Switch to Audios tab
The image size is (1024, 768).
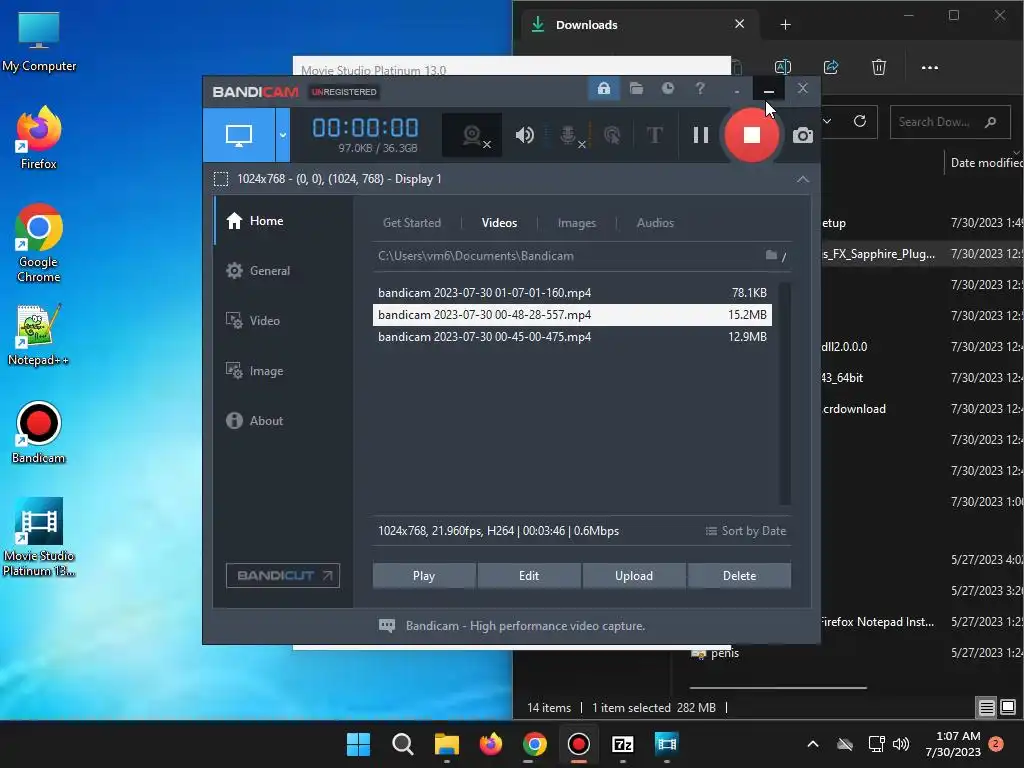(655, 223)
